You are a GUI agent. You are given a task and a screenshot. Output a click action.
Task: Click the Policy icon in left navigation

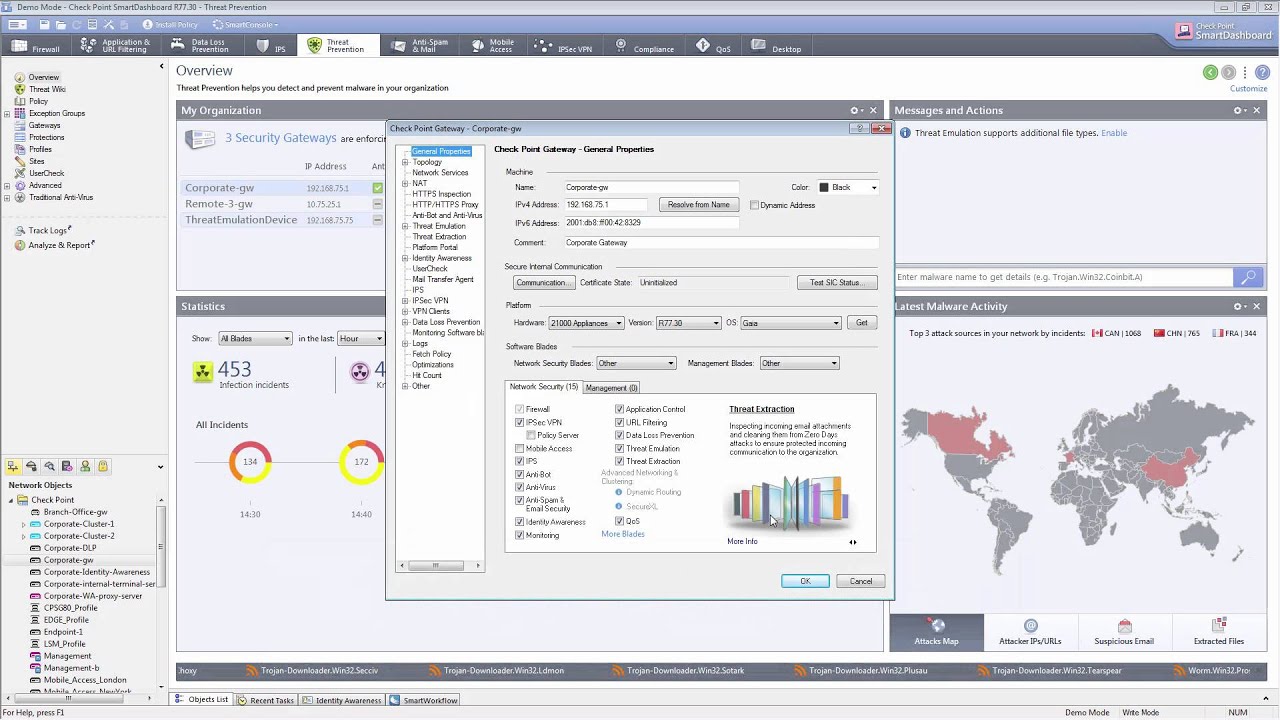(19, 101)
